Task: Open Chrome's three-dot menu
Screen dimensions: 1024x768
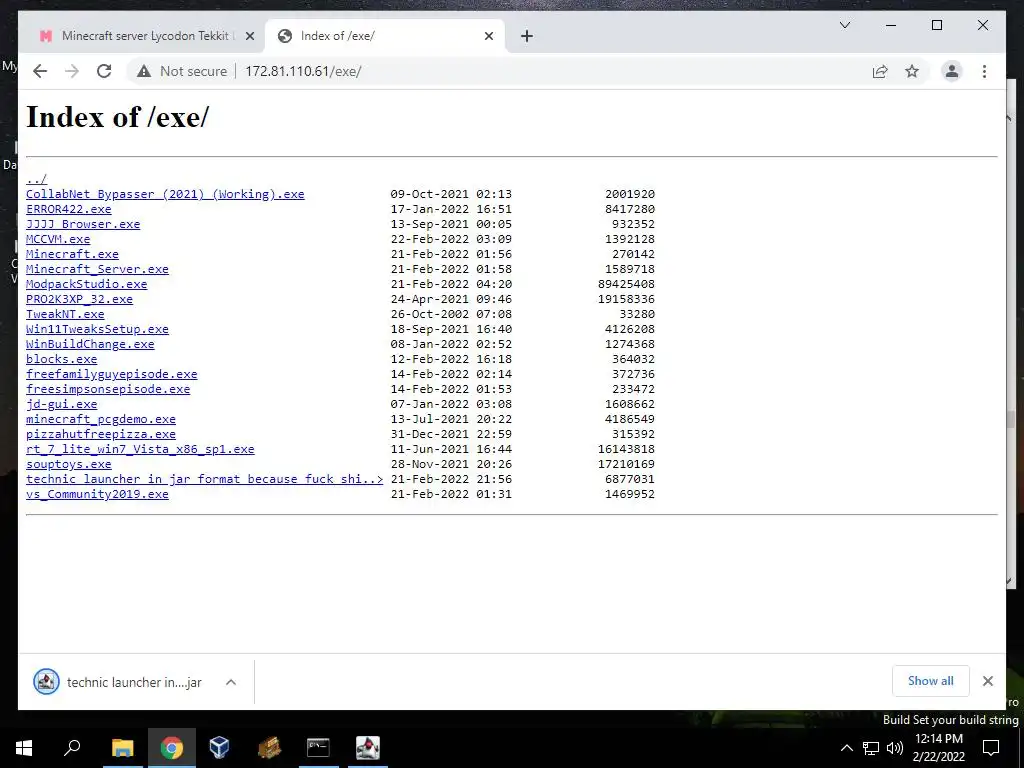Action: click(x=984, y=71)
